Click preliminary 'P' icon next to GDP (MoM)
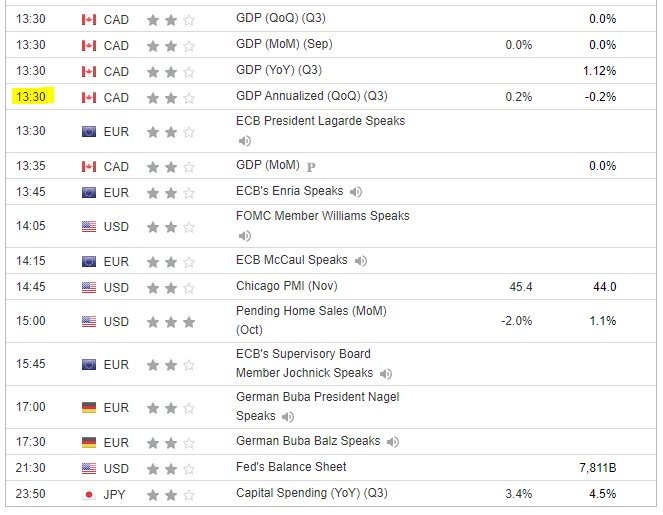This screenshot has height=515, width=663. 311,167
